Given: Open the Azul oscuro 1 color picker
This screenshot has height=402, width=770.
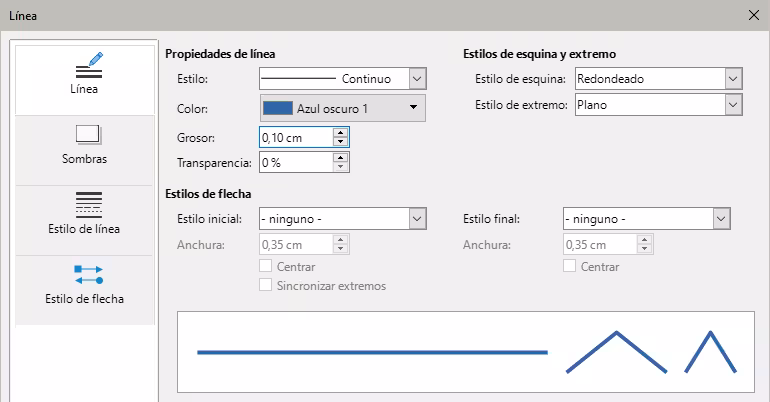Looking at the screenshot, I should (343, 108).
